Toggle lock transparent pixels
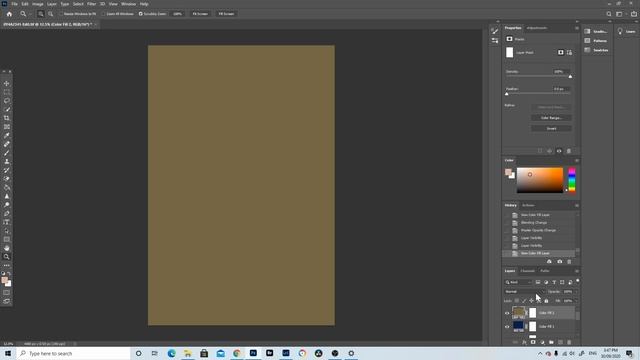 coord(517,301)
